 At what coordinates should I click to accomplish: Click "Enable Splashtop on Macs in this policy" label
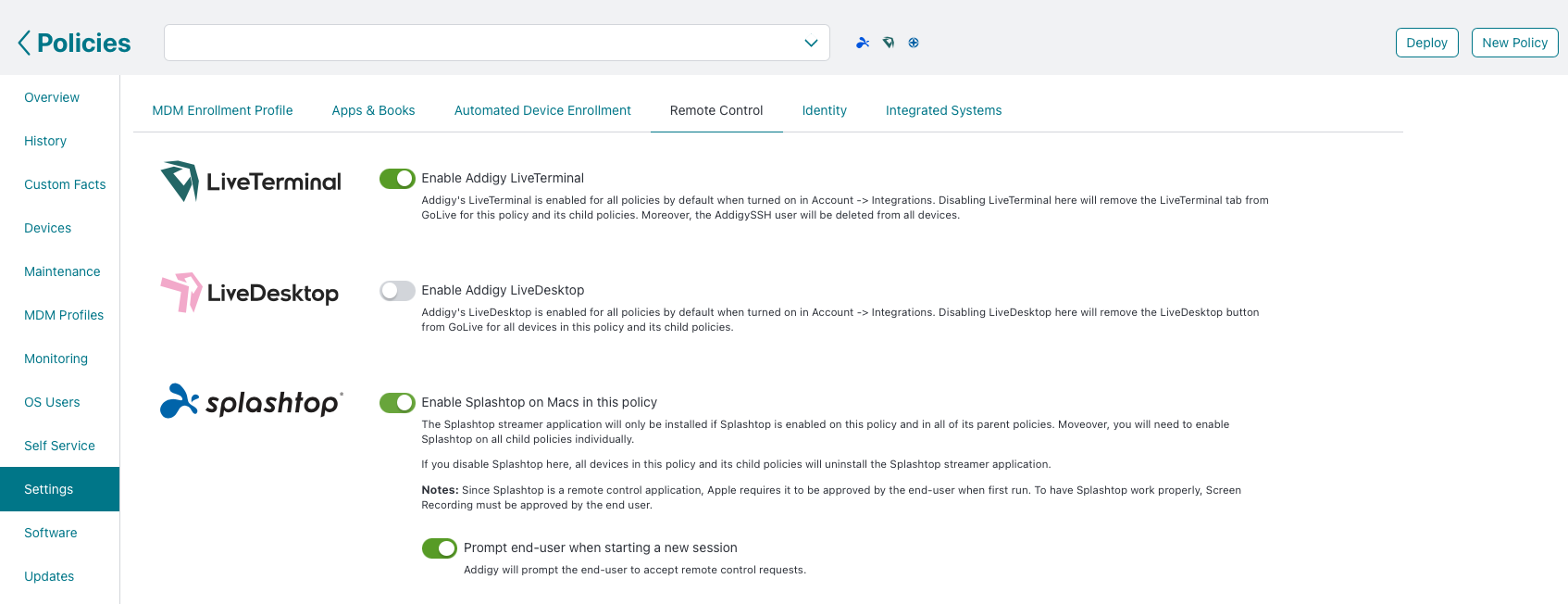coord(539,402)
